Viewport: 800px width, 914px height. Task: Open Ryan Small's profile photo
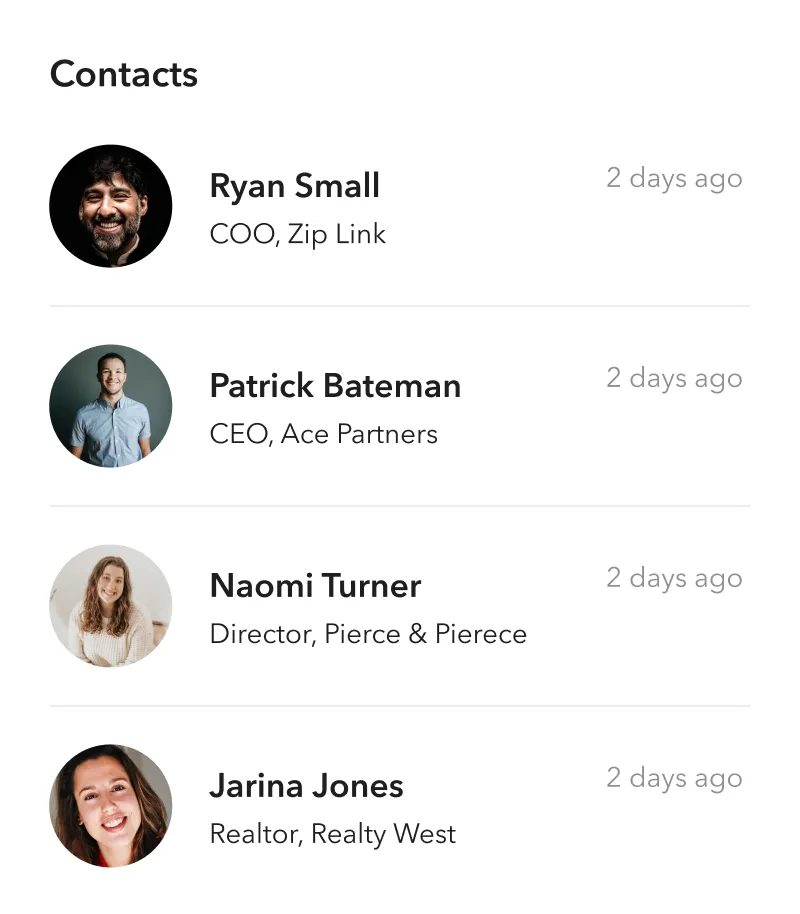click(x=111, y=206)
